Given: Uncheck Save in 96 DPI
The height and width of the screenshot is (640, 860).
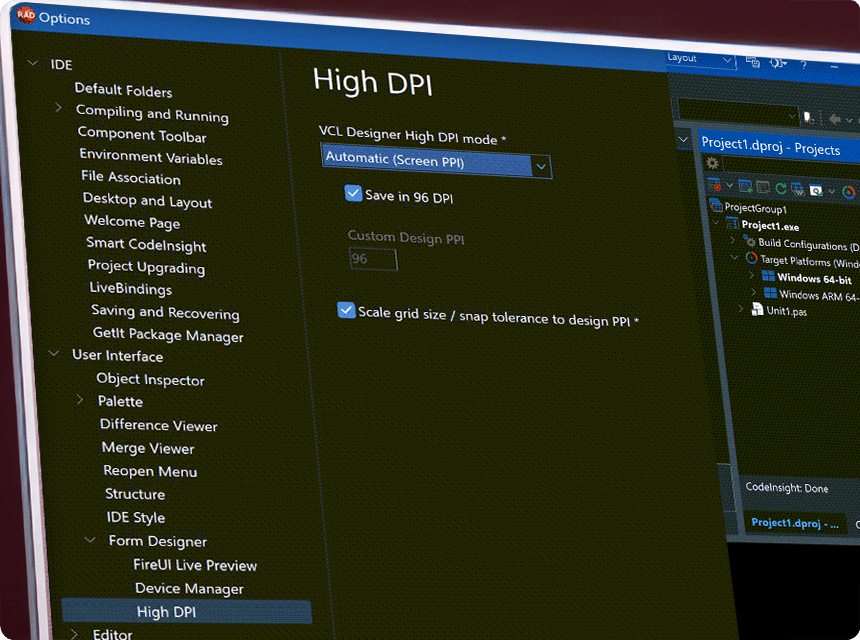Looking at the screenshot, I should pos(353,194).
